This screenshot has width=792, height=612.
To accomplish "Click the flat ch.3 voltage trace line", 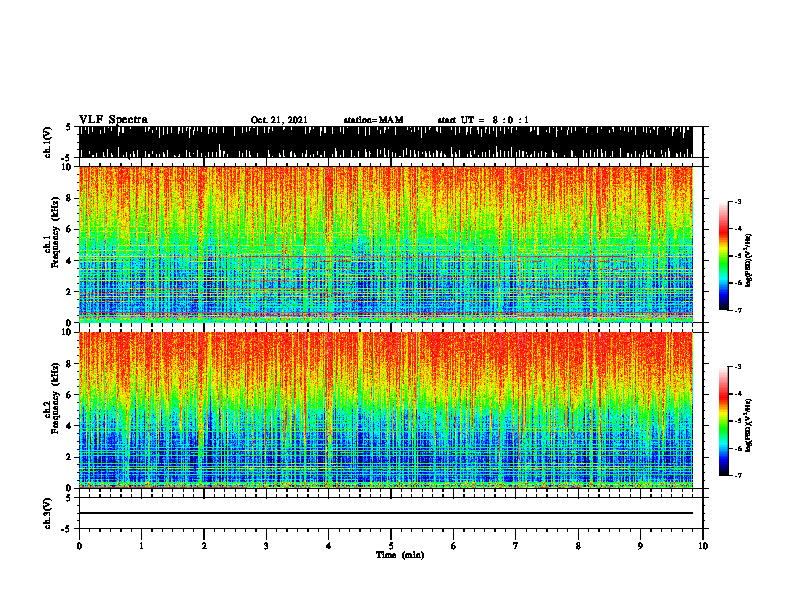I will click(386, 513).
